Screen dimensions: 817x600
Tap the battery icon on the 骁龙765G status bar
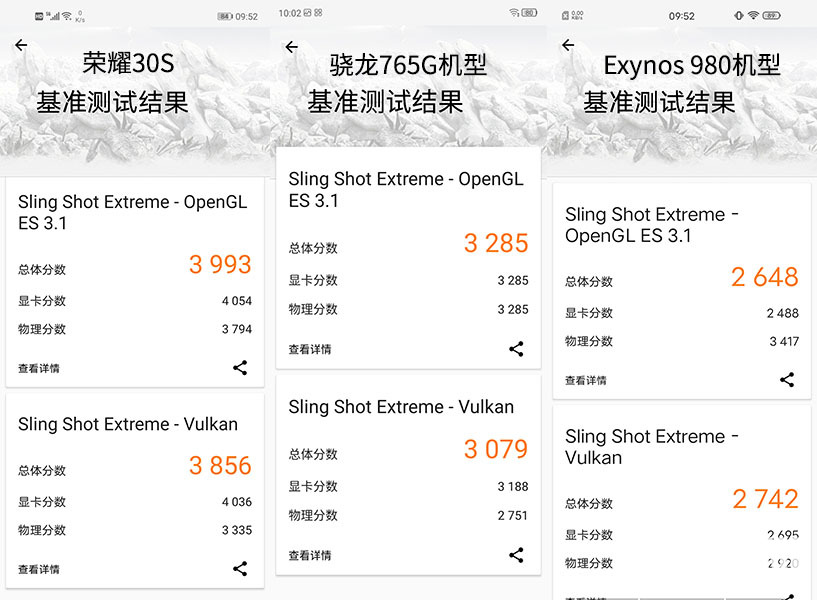(529, 12)
